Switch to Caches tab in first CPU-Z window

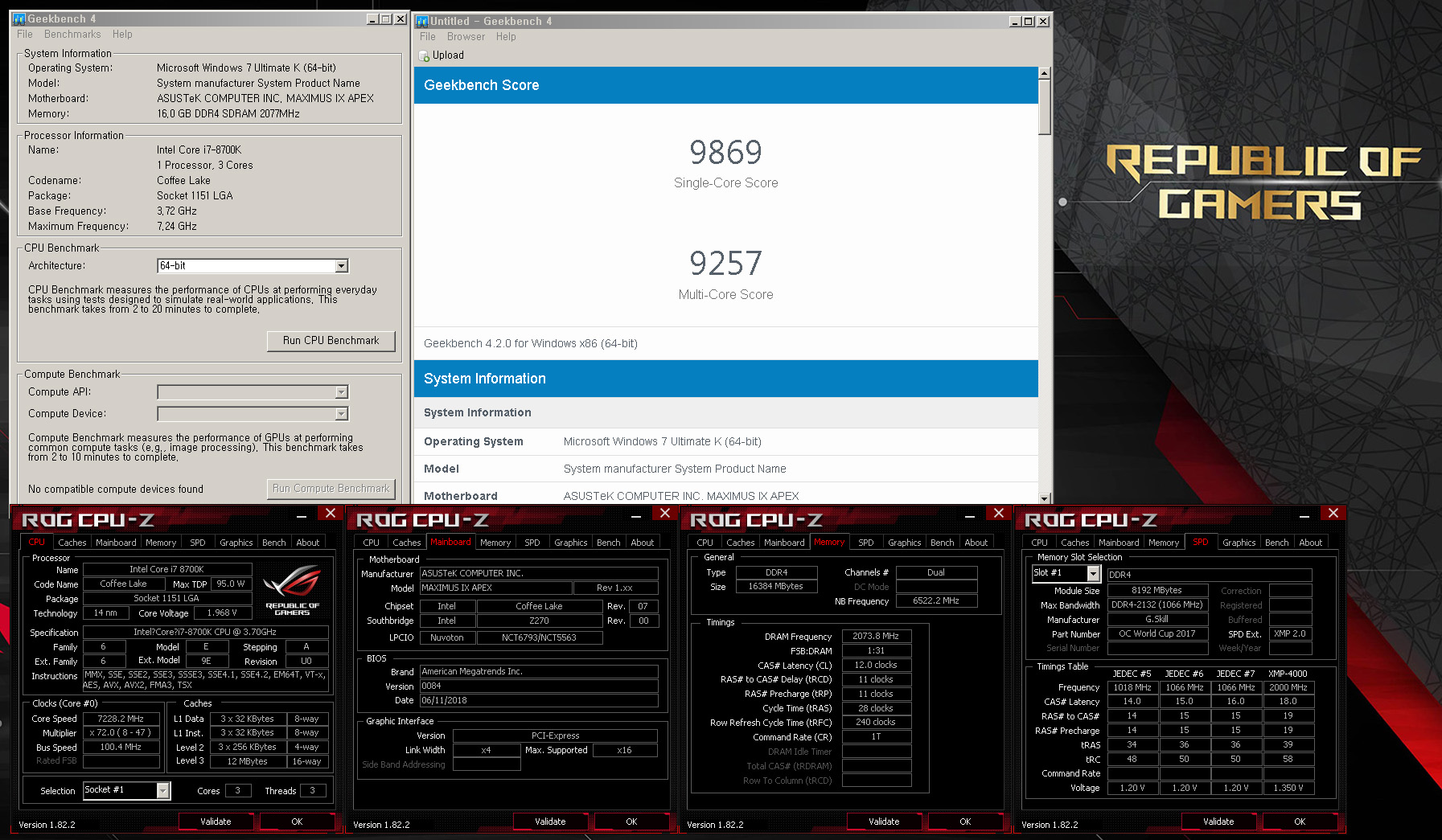click(x=72, y=543)
